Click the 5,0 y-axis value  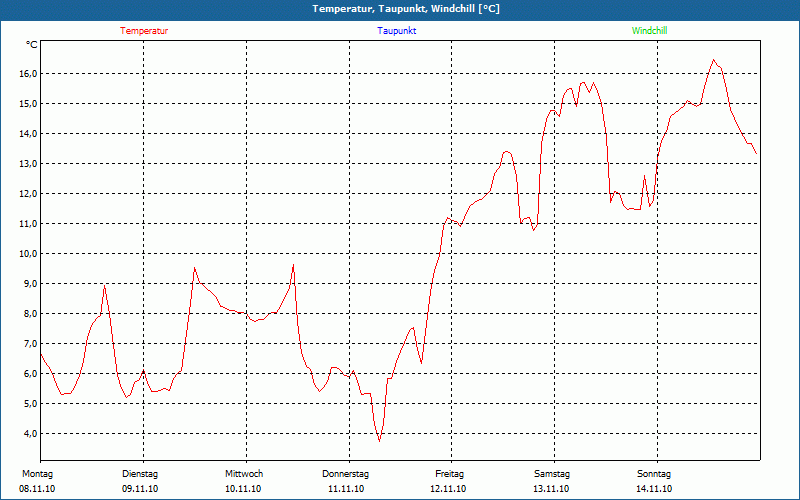[x=30, y=404]
